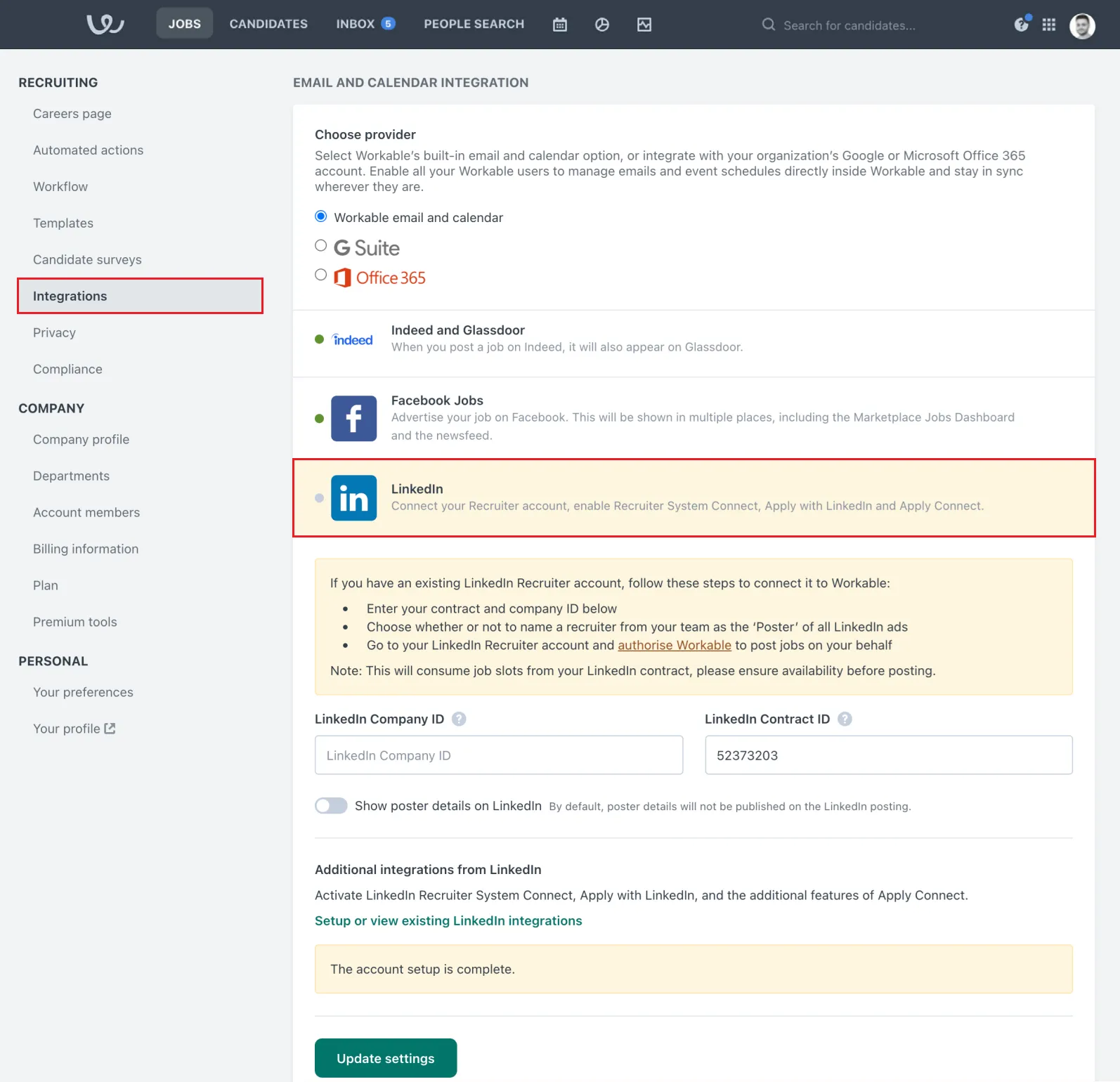This screenshot has height=1082, width=1120.
Task: Click 'Additional integrations from LinkedIn' heading
Action: click(x=428, y=870)
